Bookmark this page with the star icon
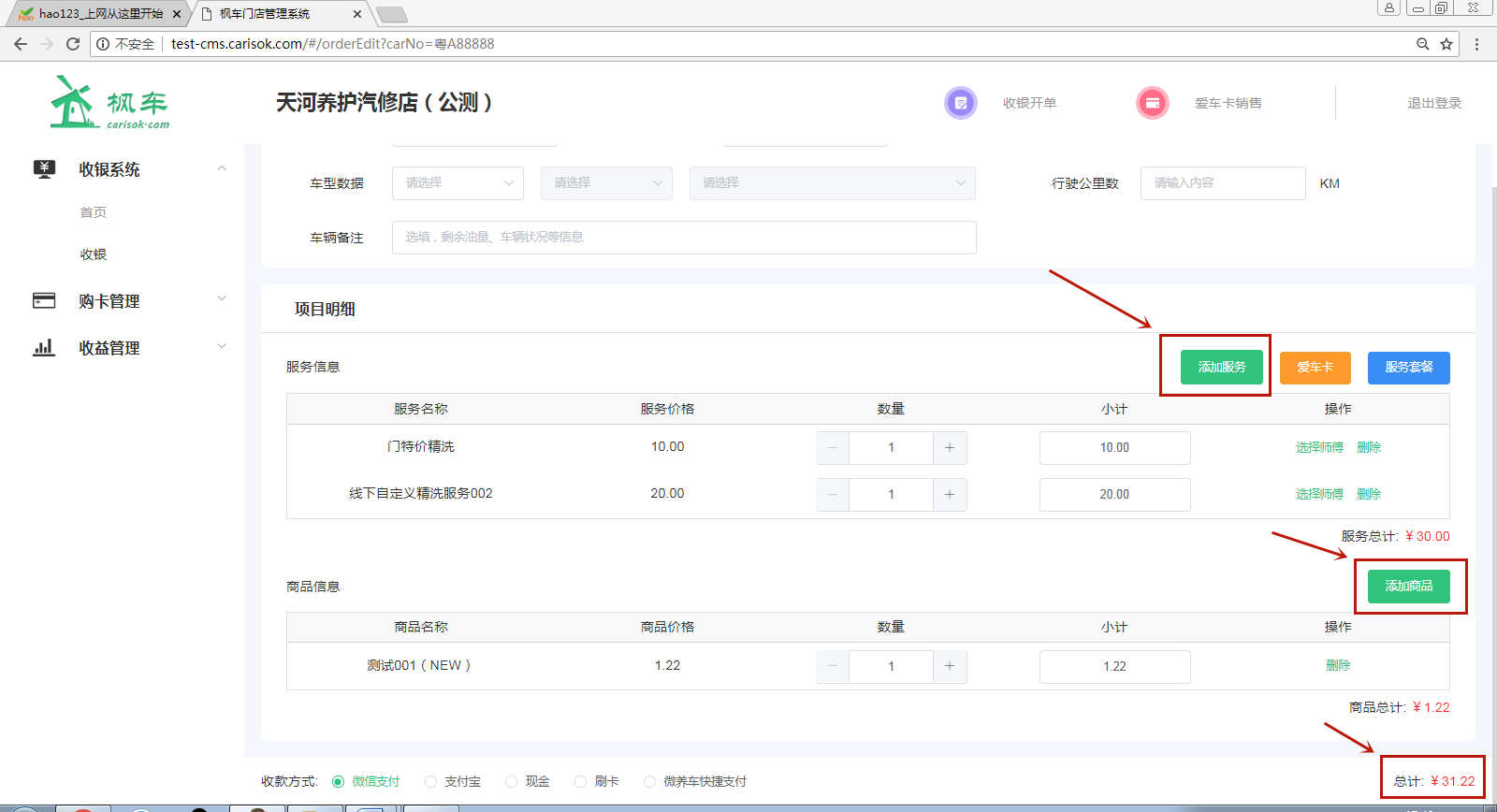This screenshot has height=812, width=1497. [1446, 44]
